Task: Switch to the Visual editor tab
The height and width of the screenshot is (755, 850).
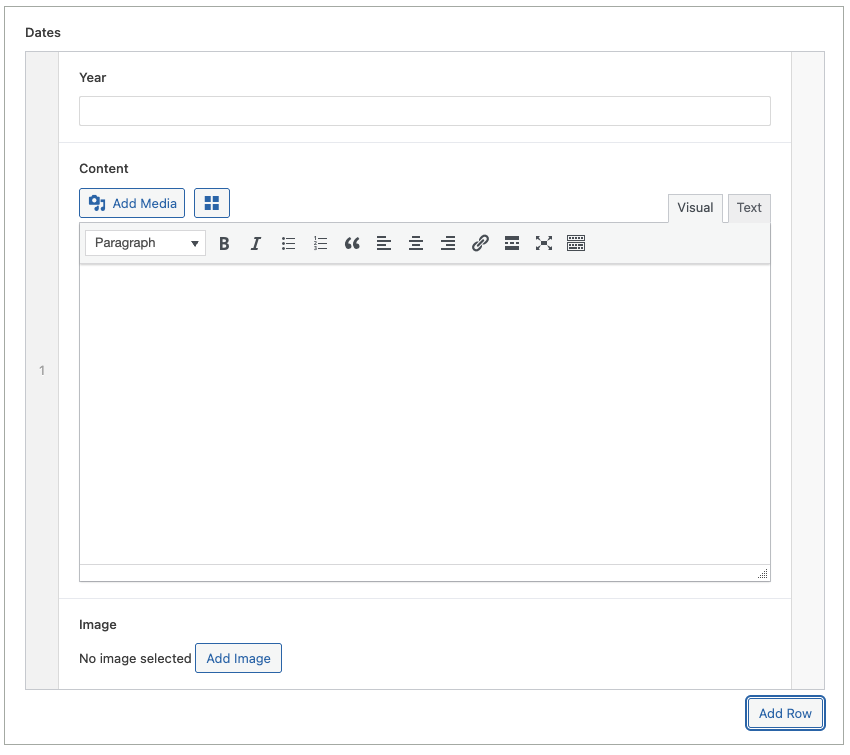Action: tap(695, 208)
